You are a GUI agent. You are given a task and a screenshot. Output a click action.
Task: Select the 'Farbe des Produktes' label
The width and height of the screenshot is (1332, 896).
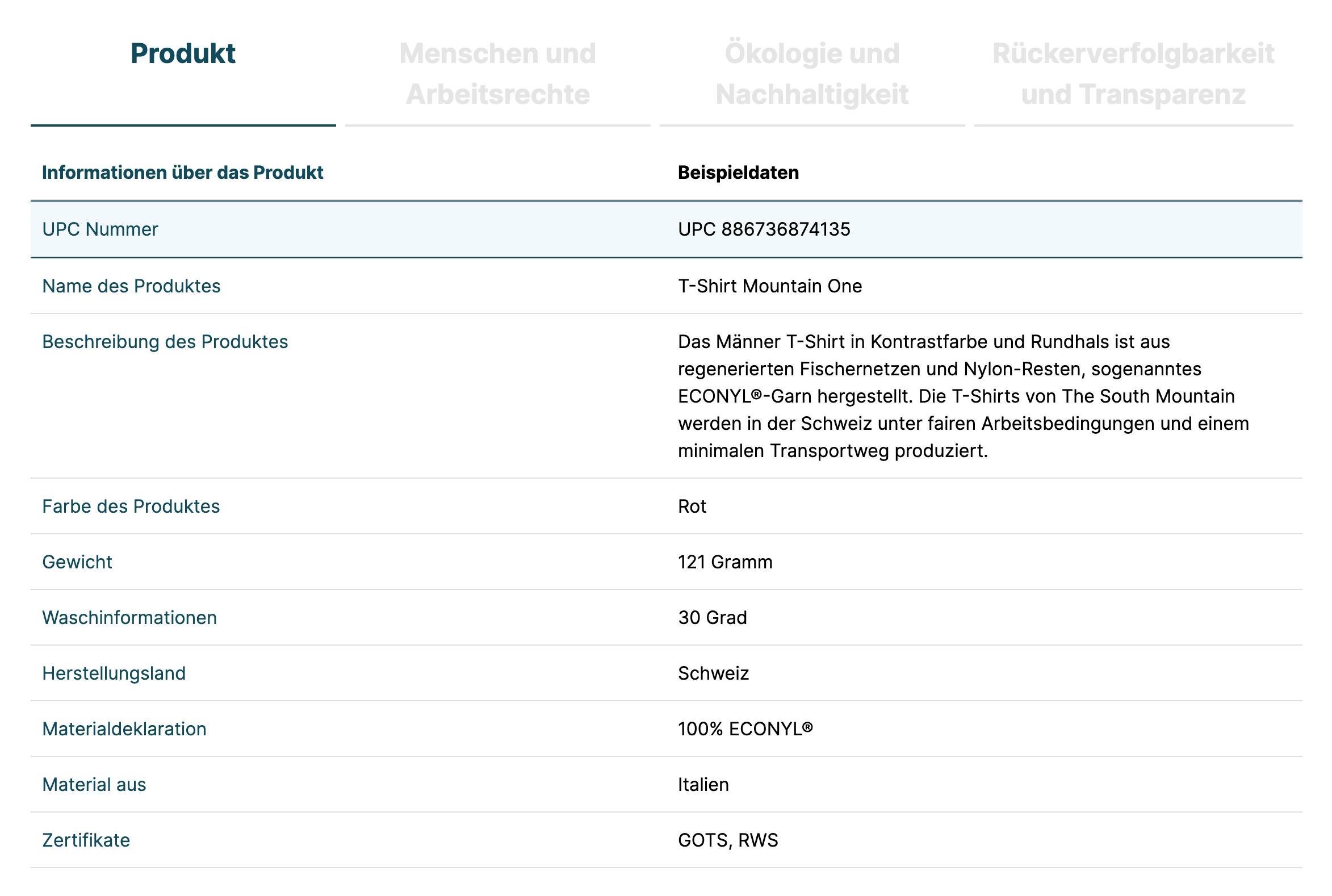131,506
